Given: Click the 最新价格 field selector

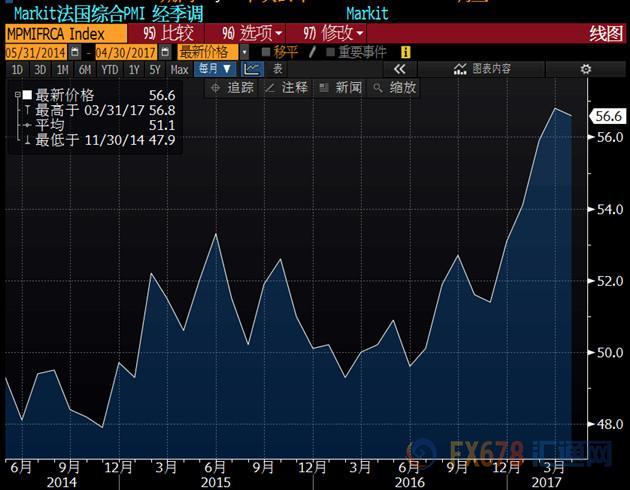Looking at the screenshot, I should (208, 52).
